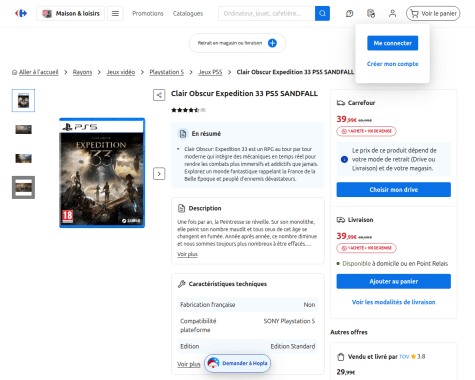Show next product image with arrow

tap(159, 174)
